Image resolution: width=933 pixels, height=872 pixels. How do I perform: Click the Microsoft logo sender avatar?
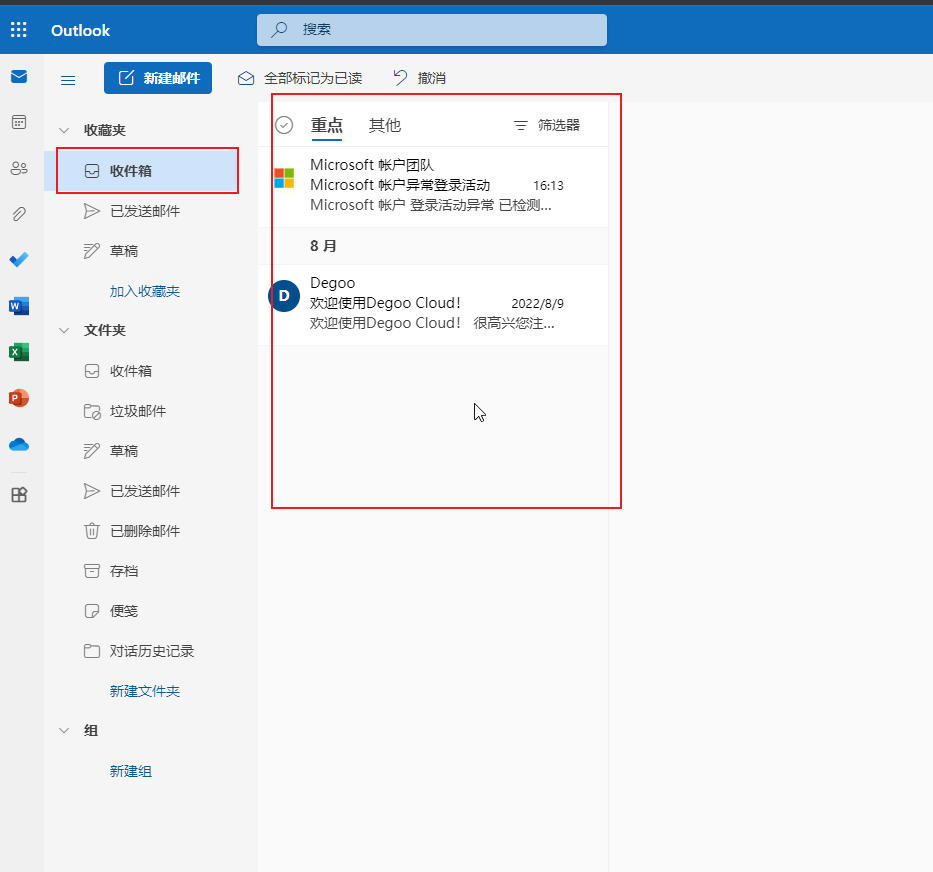pos(284,178)
